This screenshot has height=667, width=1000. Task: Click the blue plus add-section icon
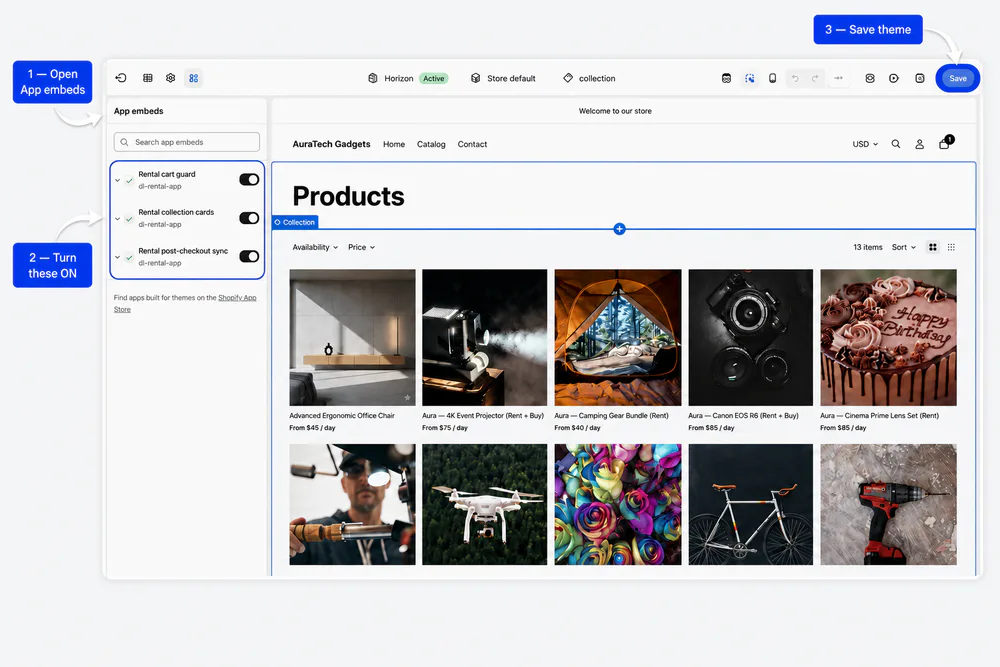[619, 229]
